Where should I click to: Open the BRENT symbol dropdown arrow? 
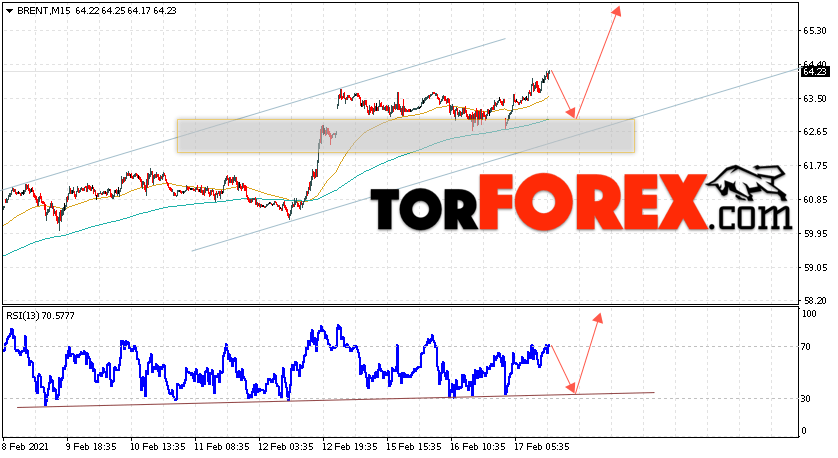(x=9, y=11)
